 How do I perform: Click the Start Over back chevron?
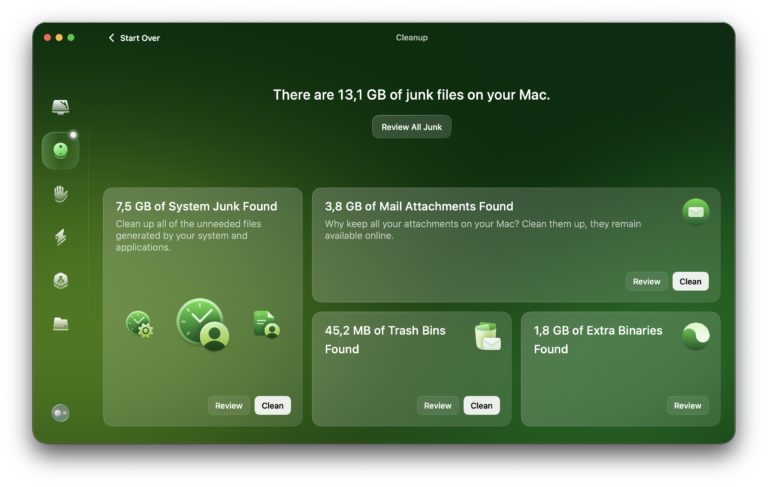pos(111,38)
